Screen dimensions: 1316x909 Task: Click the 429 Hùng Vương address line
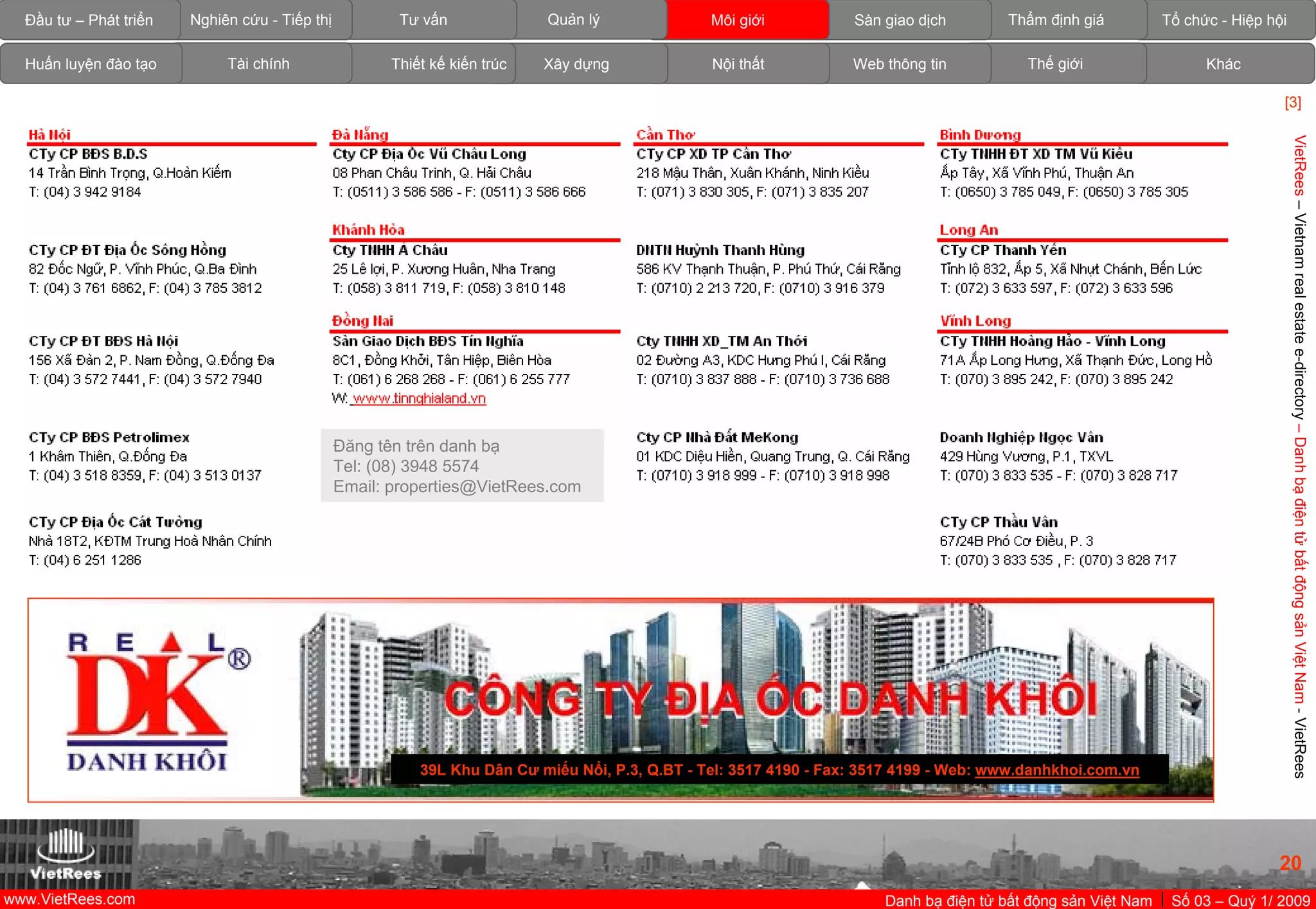point(1026,457)
